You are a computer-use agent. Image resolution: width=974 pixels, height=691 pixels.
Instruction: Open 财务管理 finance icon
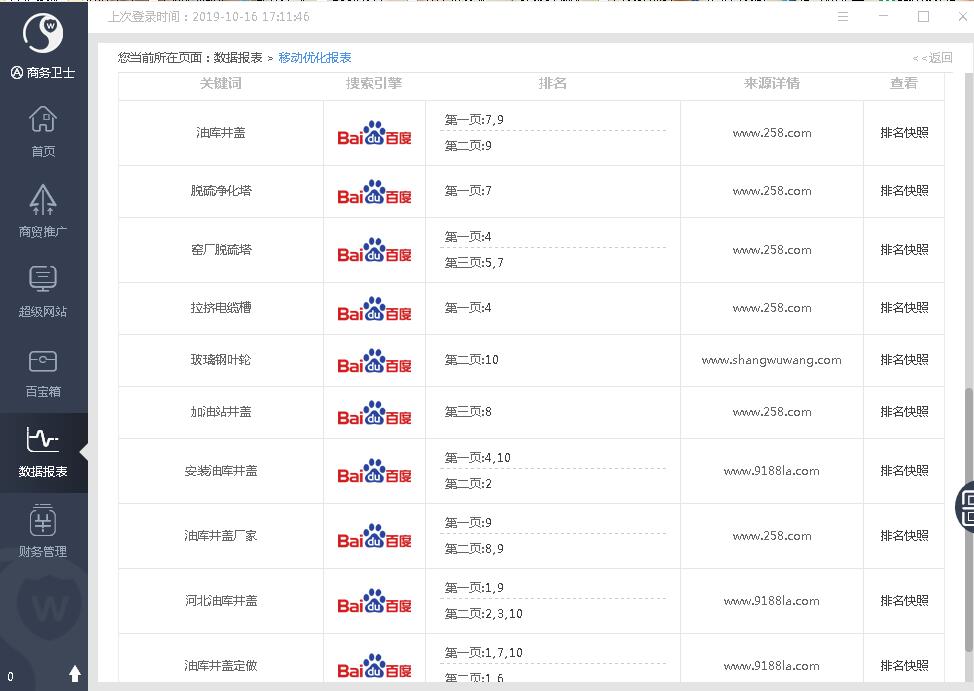click(43, 531)
